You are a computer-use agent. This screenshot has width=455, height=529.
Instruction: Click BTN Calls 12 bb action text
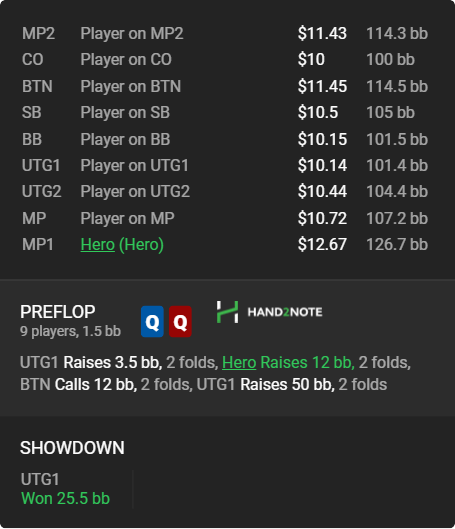coord(78,385)
